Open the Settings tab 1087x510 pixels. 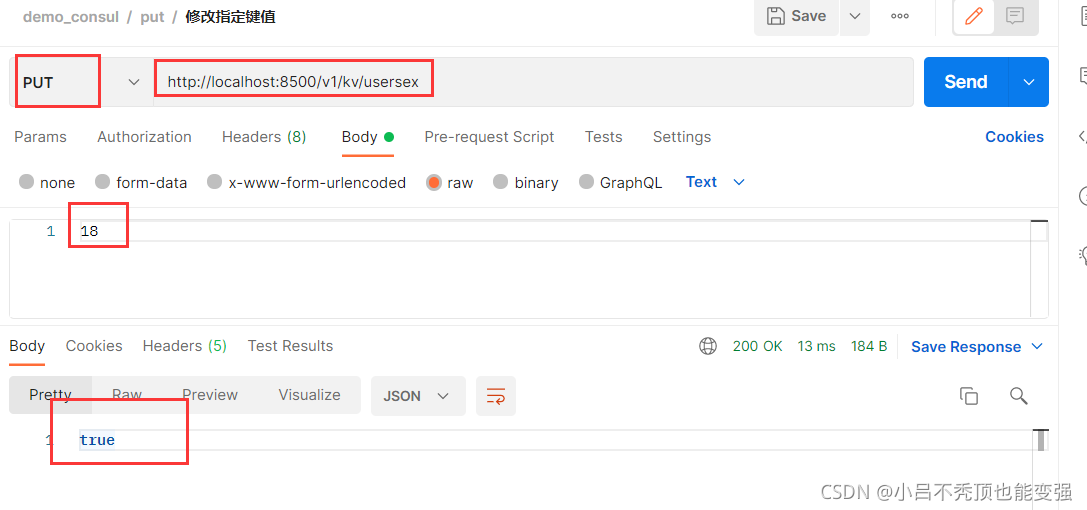[681, 137]
